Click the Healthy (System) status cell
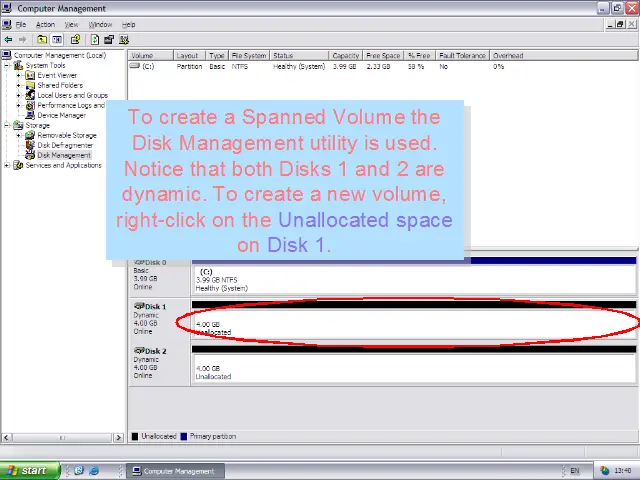This screenshot has height=480, width=640. pyautogui.click(x=299, y=66)
